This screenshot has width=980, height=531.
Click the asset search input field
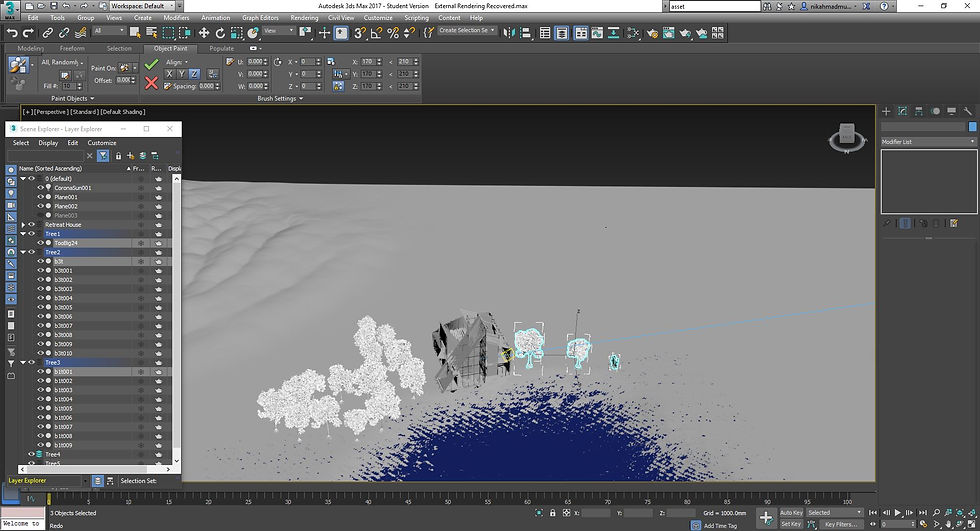tap(714, 6)
